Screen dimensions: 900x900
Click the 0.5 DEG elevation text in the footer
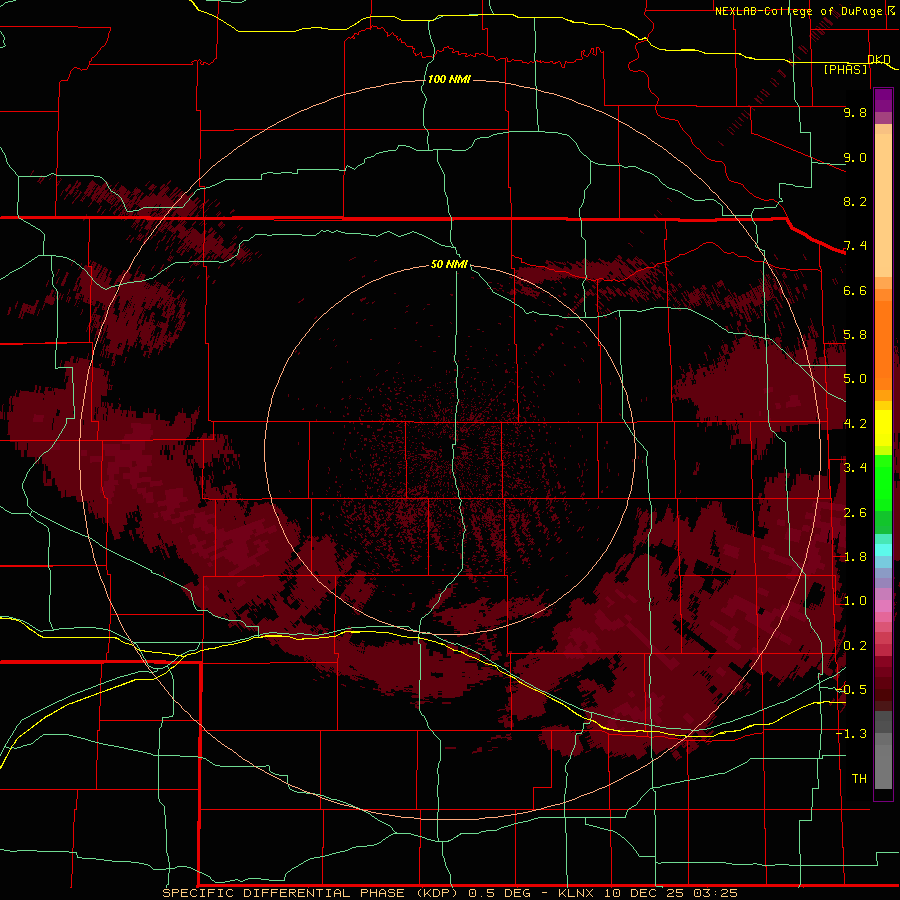tap(501, 893)
